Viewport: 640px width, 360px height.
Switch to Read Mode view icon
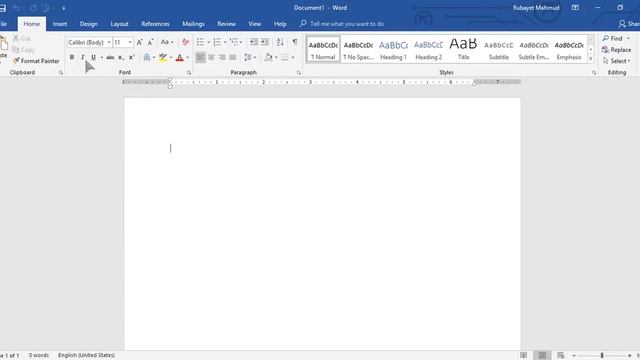524,356
